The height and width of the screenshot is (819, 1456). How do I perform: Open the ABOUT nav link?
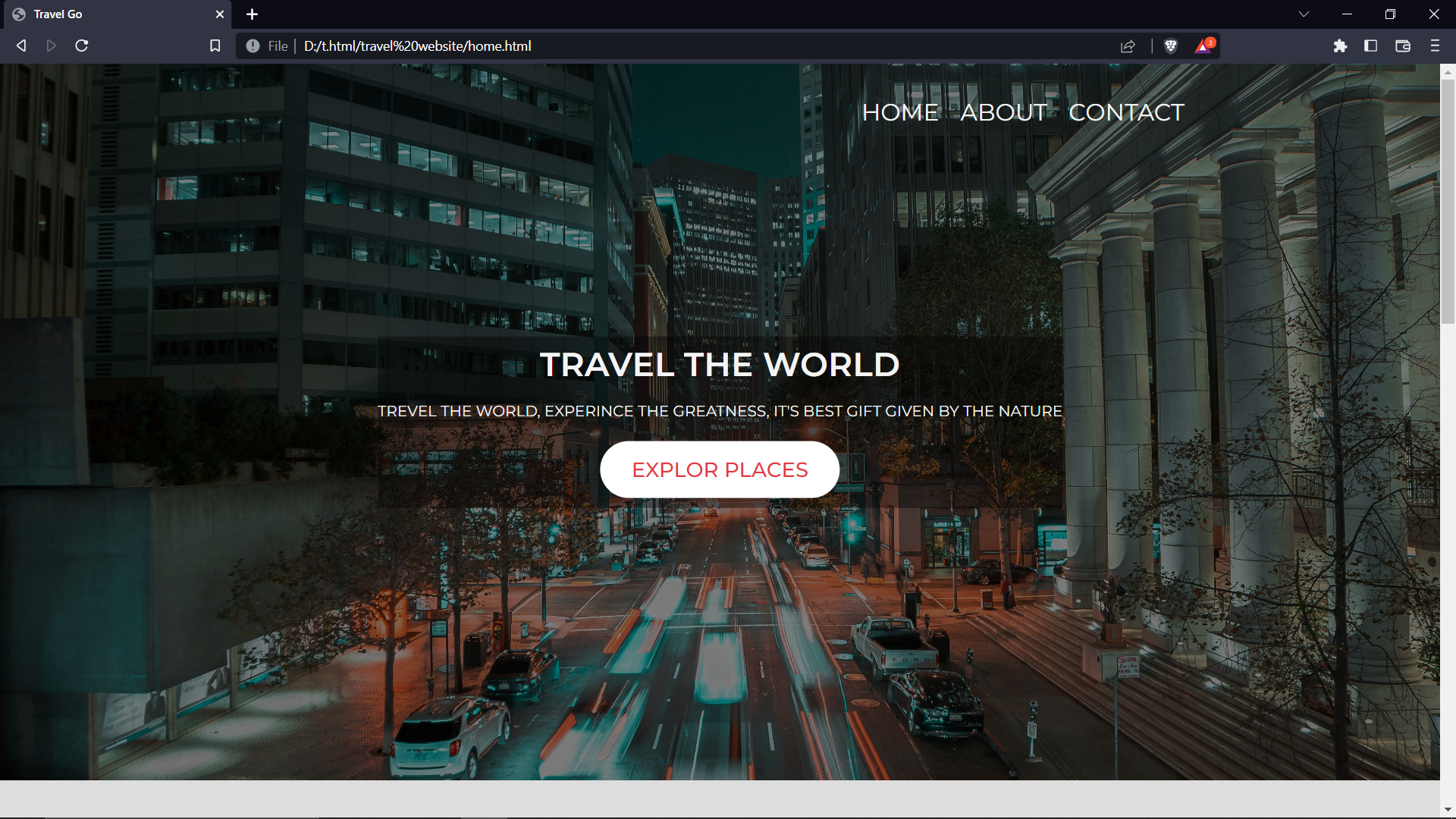[x=1003, y=112]
